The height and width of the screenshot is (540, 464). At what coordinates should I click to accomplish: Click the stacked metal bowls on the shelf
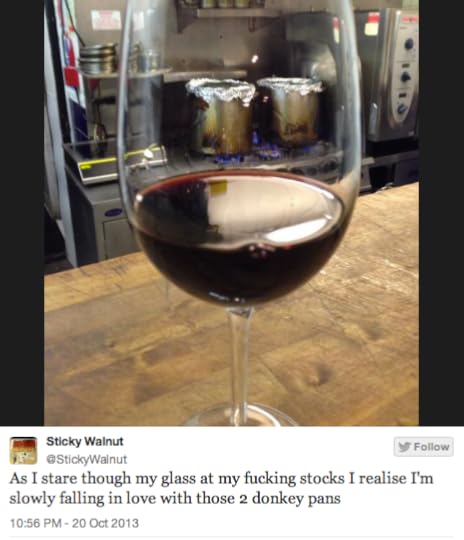point(97,59)
